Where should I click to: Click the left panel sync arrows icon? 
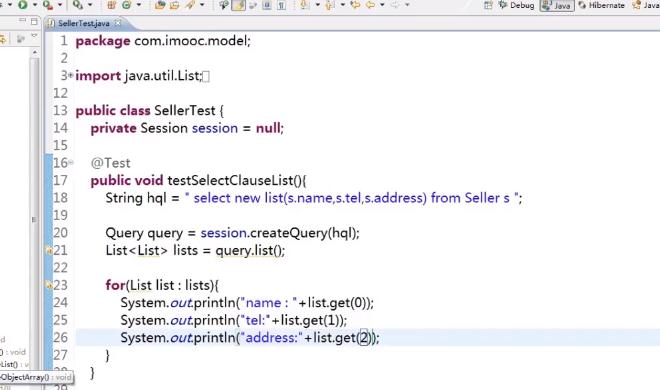pyautogui.click(x=3, y=39)
